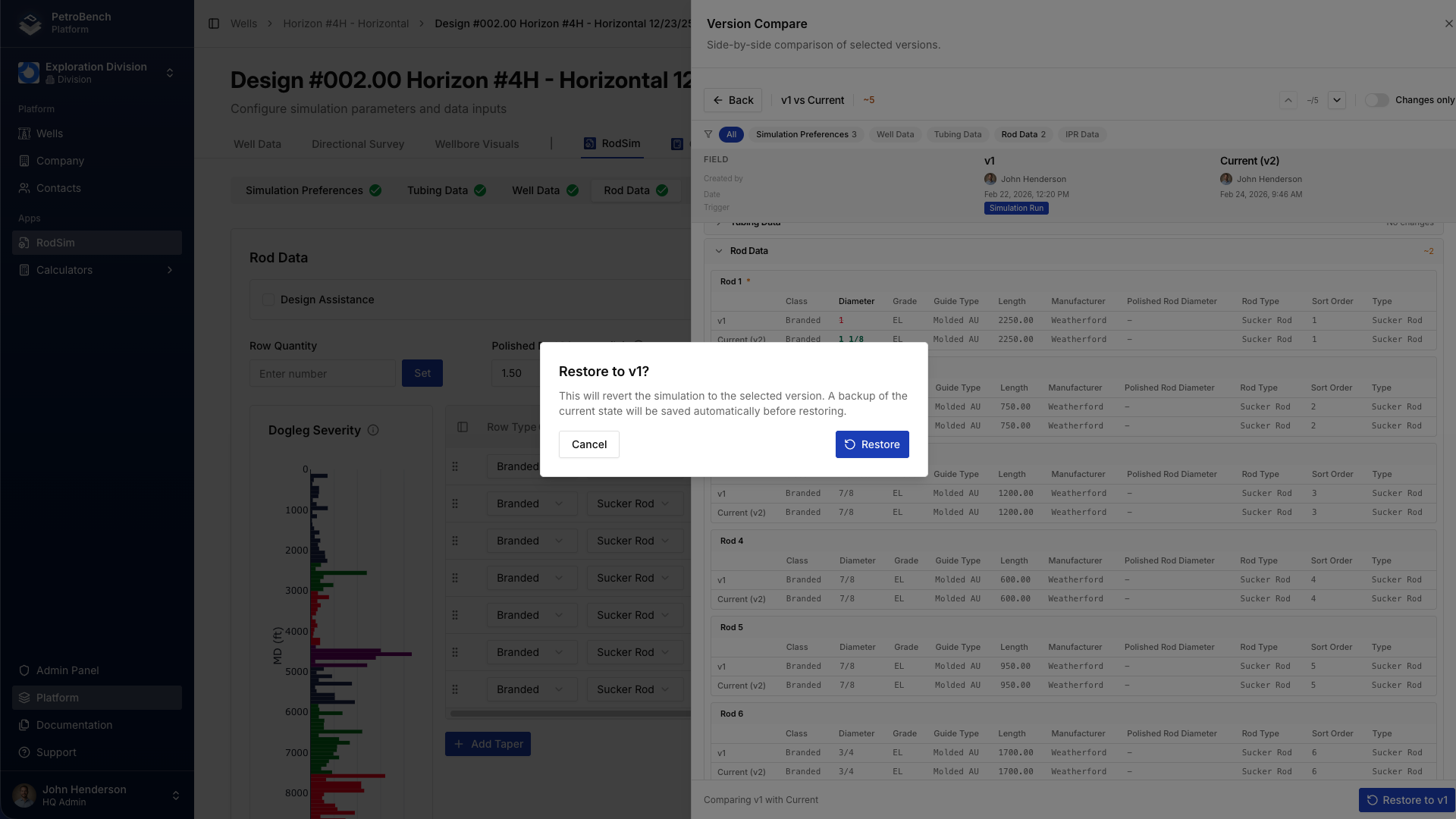Click the Support help icon

(x=24, y=752)
